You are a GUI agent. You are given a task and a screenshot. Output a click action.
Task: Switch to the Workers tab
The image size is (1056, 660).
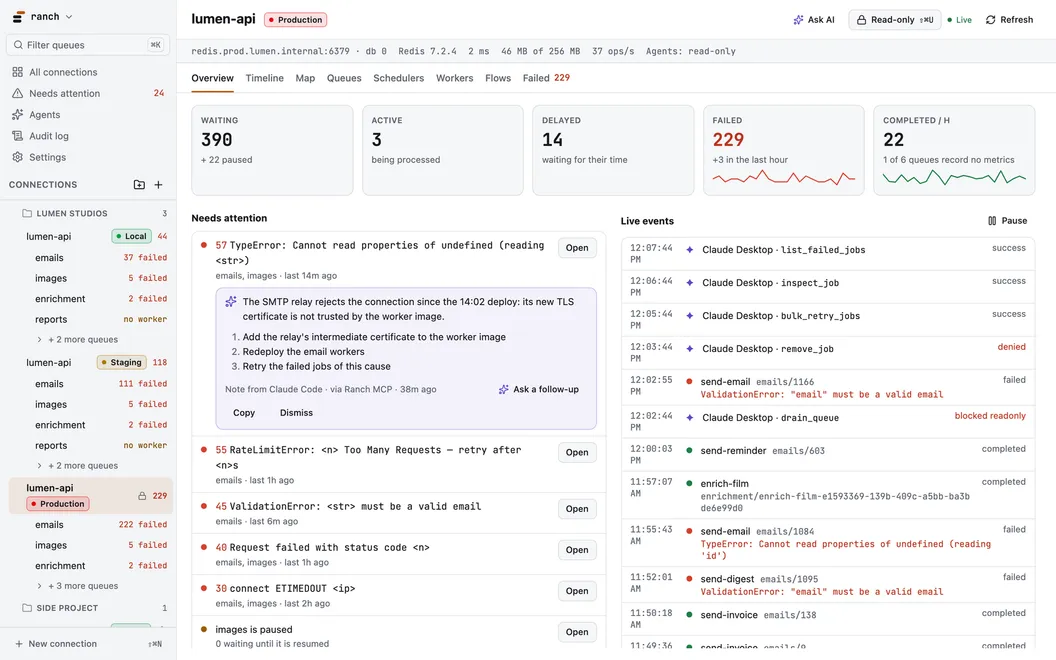click(455, 78)
